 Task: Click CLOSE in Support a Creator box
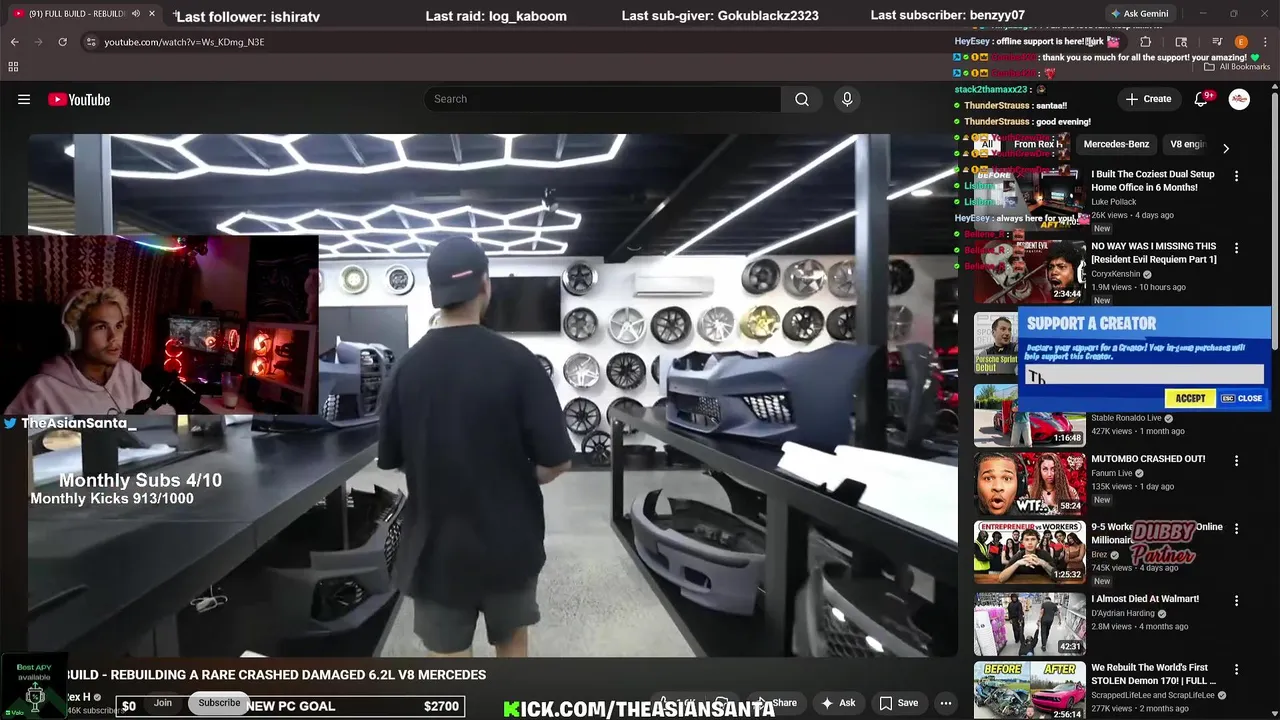click(x=1242, y=398)
